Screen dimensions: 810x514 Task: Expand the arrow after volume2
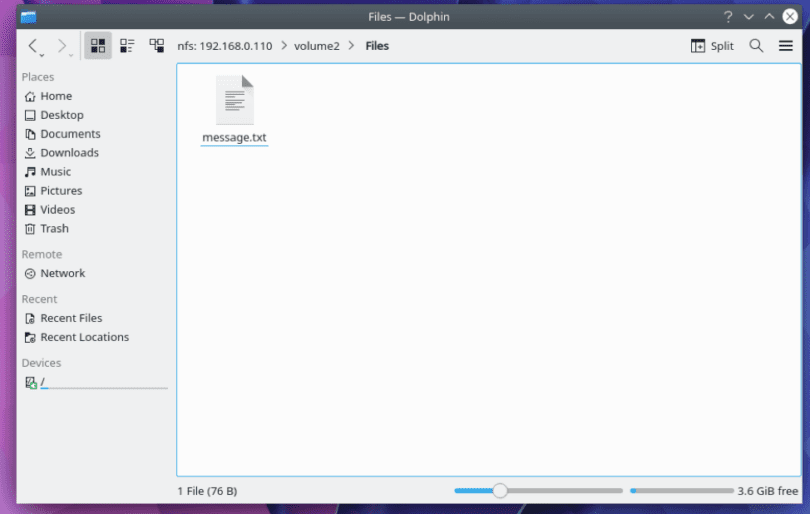click(x=351, y=45)
